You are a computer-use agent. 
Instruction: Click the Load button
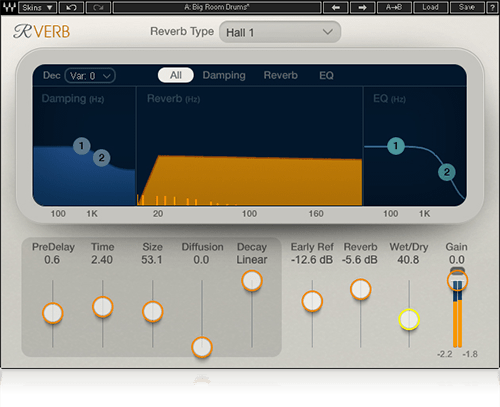click(x=431, y=7)
